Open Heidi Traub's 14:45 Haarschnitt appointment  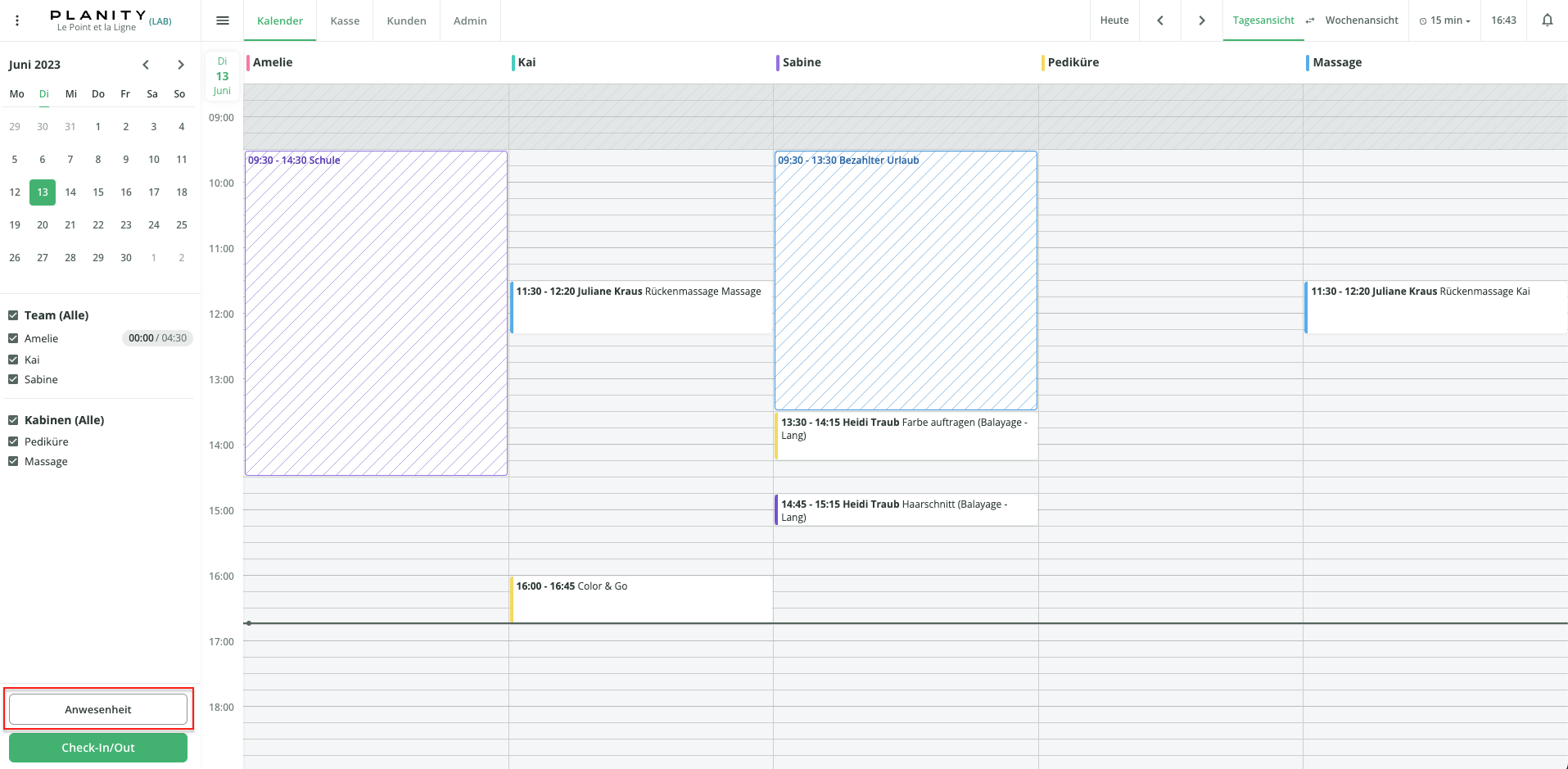pyautogui.click(x=906, y=509)
